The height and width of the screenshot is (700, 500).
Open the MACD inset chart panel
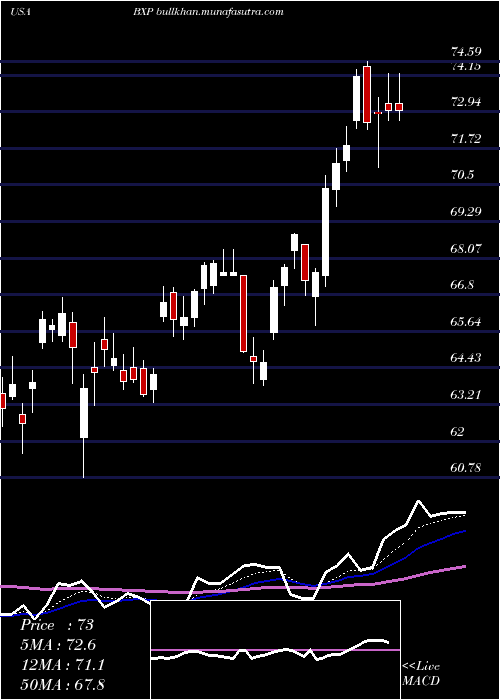point(275,650)
